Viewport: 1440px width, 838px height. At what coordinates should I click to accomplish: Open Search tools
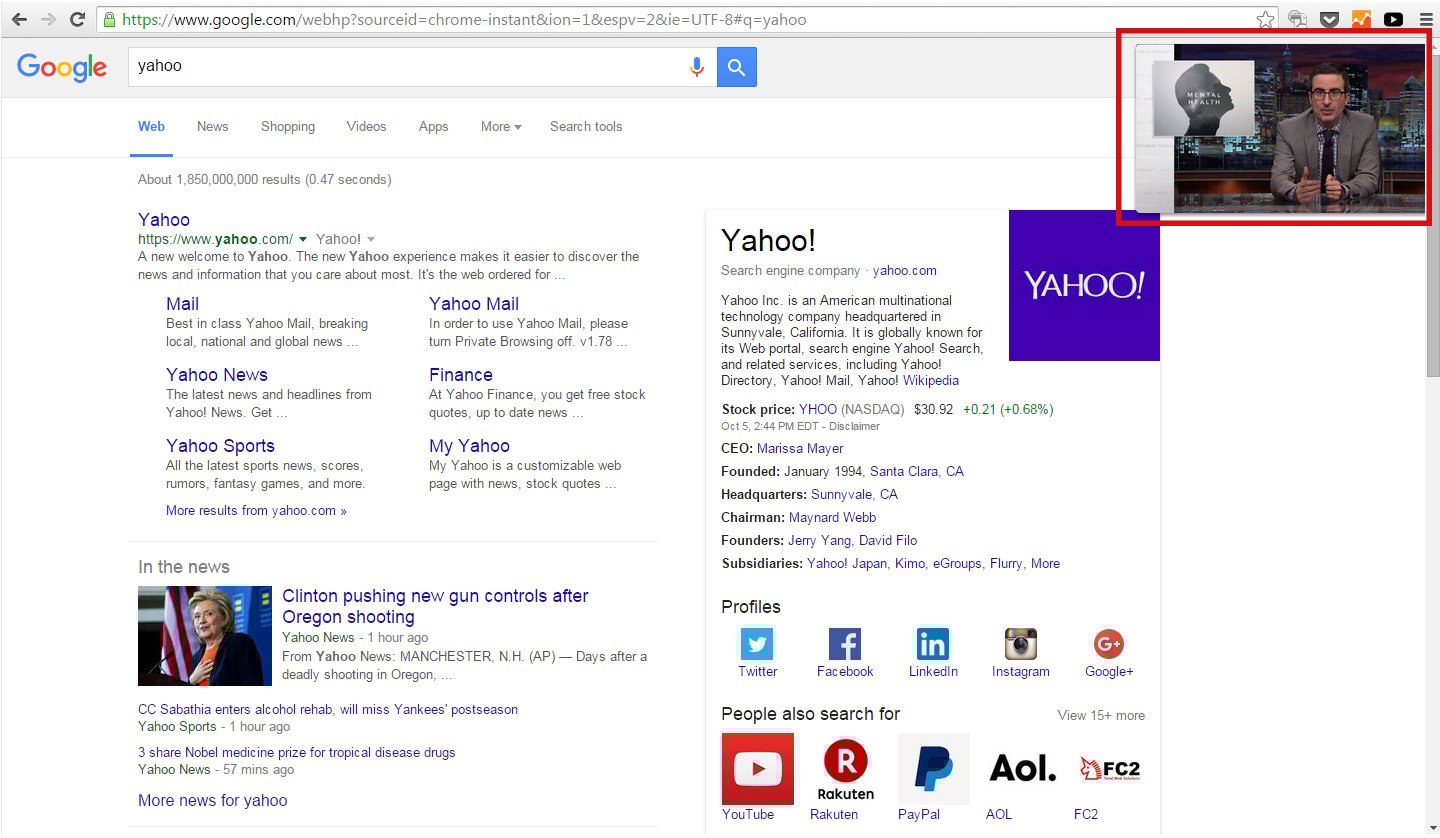[586, 127]
